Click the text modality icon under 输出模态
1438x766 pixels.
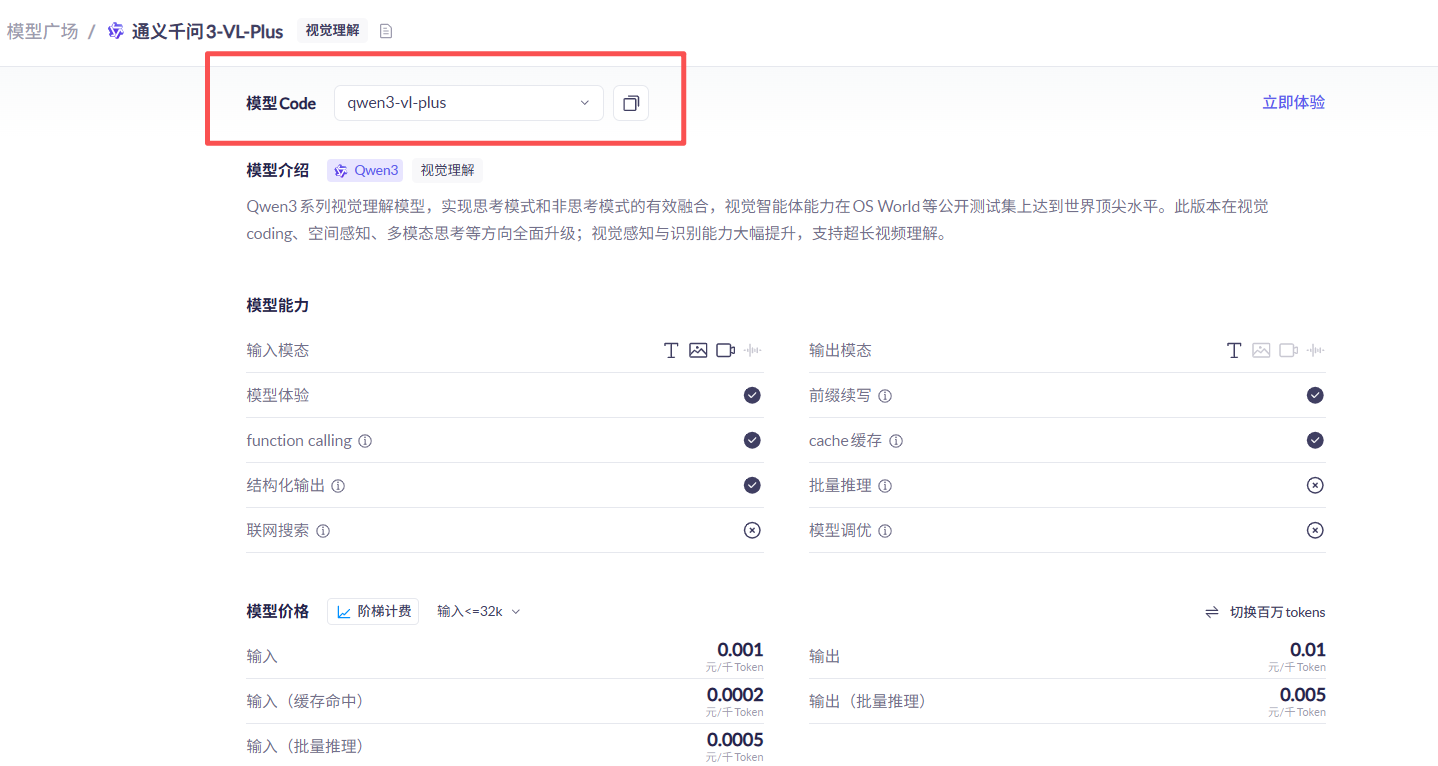click(1234, 350)
